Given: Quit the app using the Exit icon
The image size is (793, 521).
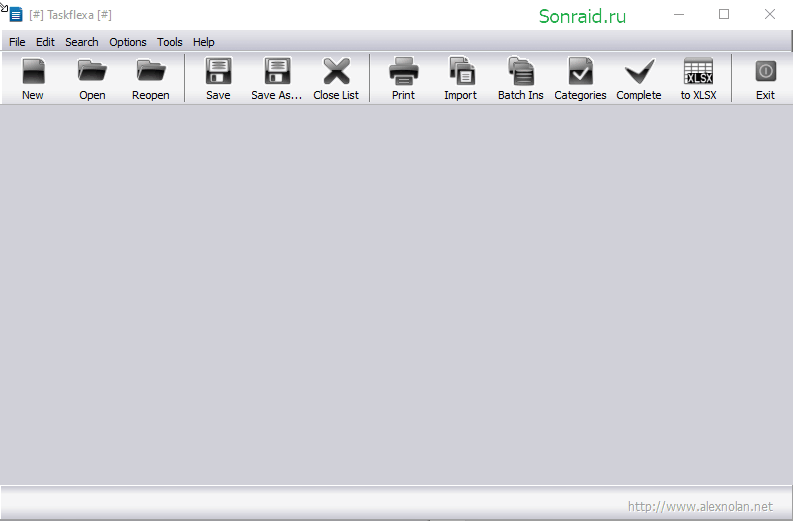Looking at the screenshot, I should [x=766, y=71].
